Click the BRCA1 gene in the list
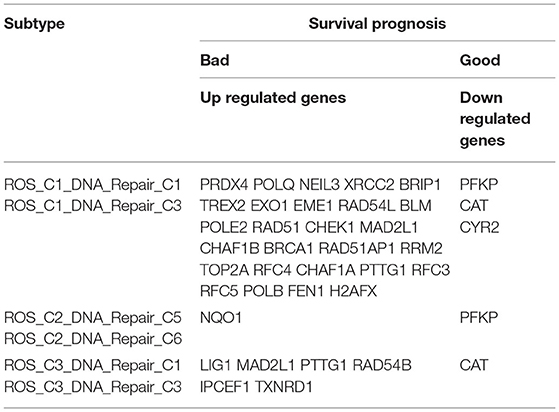Viewport: 559px width, 412px height. (x=288, y=248)
